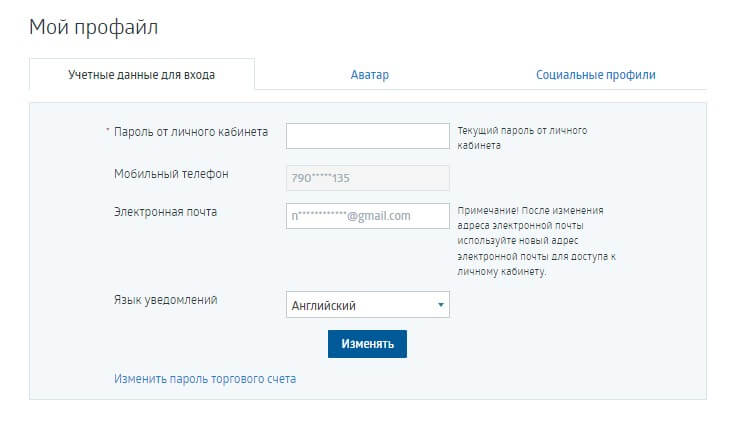
Task: Open the Социальные профили tab
Action: 596,75
